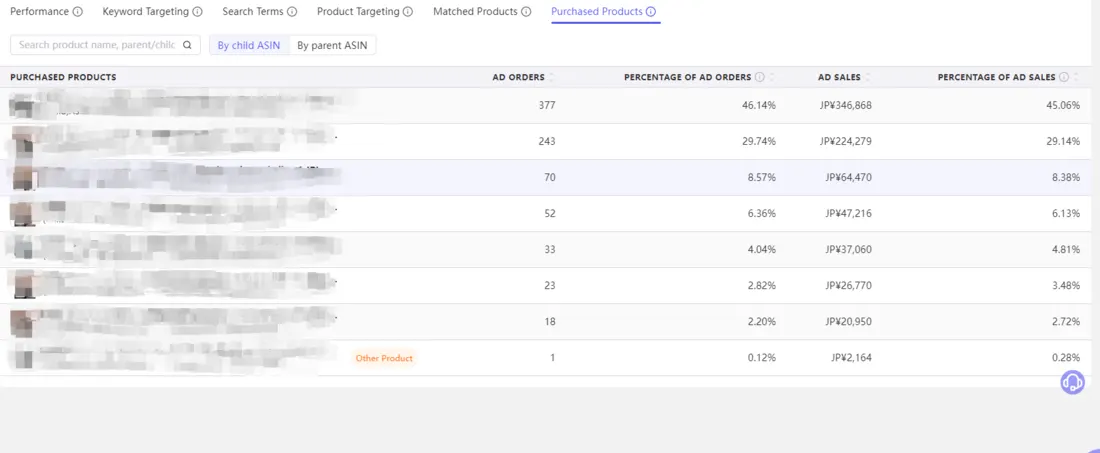
Task: Open the support headset chat icon
Action: pos(1072,382)
